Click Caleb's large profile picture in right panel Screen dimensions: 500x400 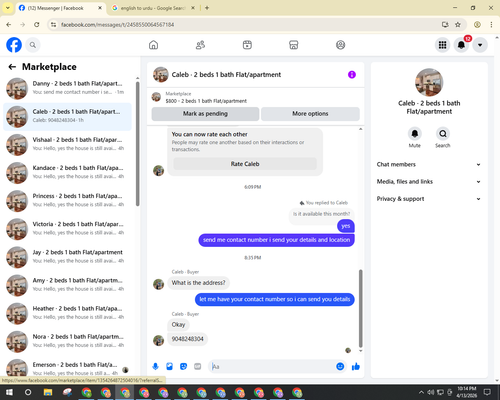point(429,82)
